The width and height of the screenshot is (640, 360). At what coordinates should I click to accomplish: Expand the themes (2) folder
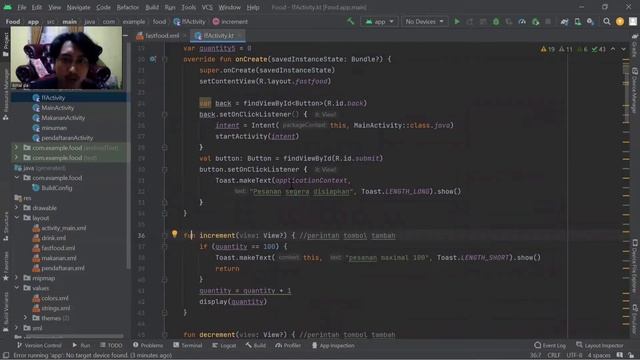pos(25,318)
